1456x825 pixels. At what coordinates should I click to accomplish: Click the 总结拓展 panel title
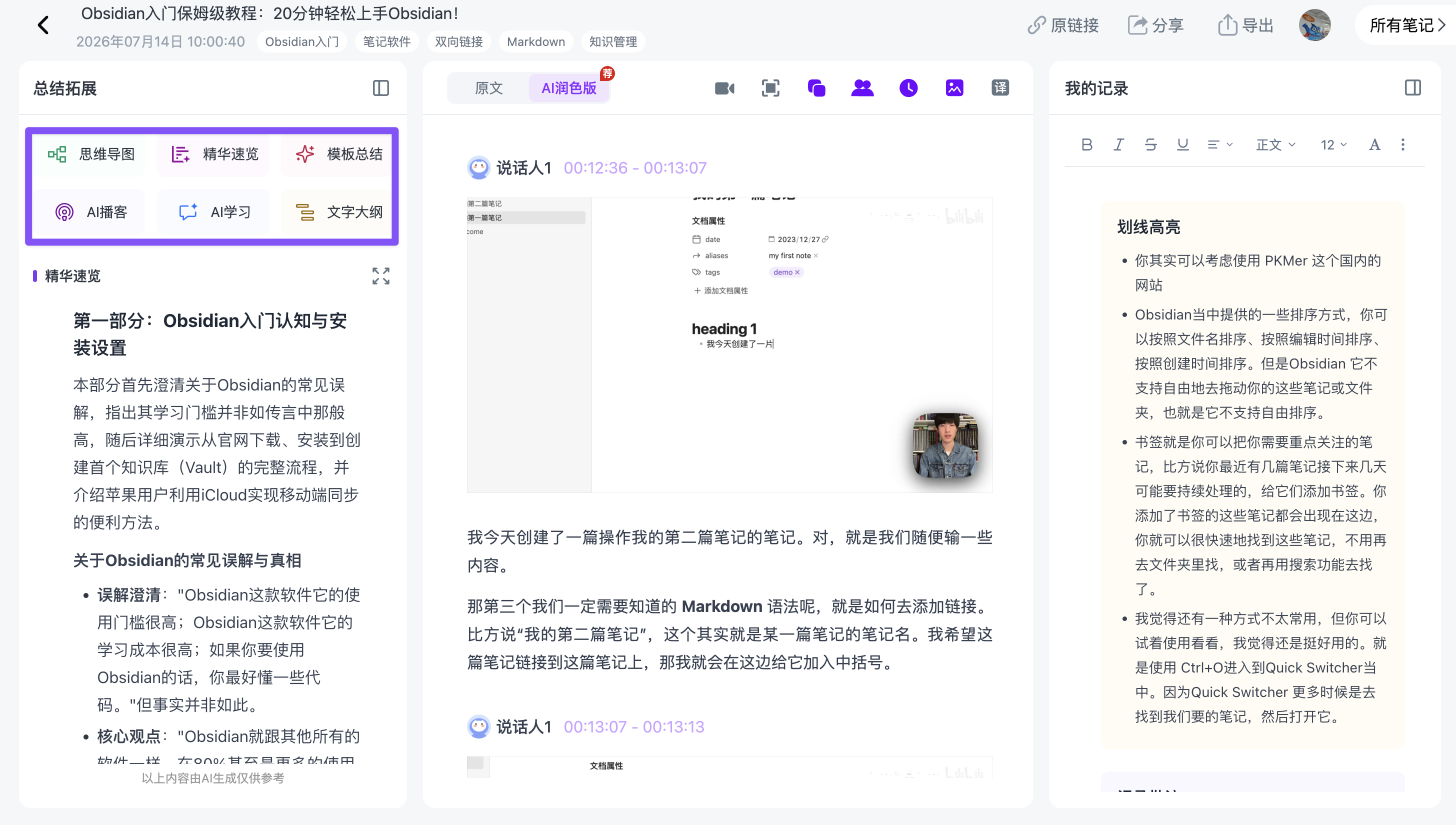point(64,88)
